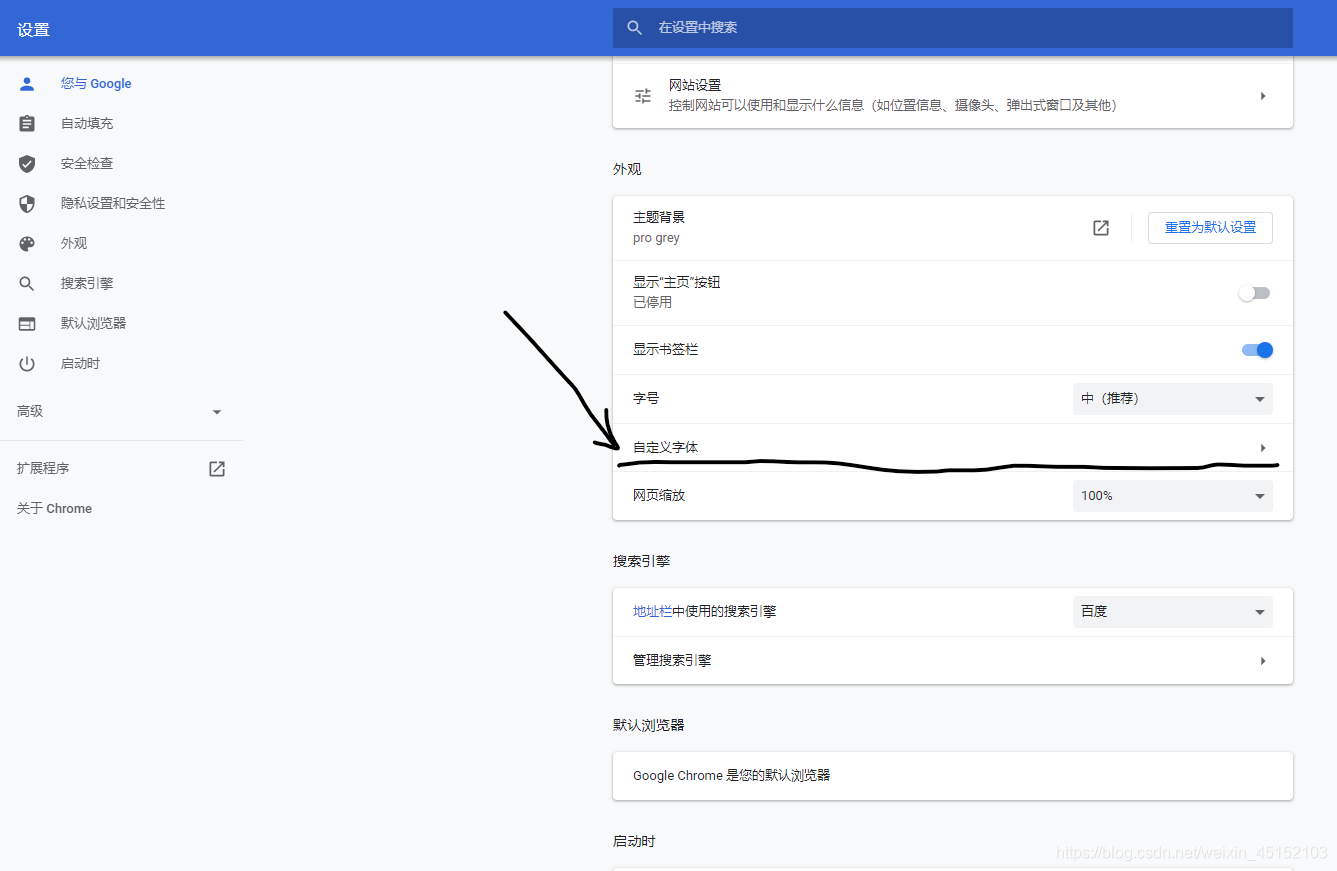The width and height of the screenshot is (1337, 871).
Task: Click the browser window icon for 默认浏览器
Action: (x=27, y=324)
